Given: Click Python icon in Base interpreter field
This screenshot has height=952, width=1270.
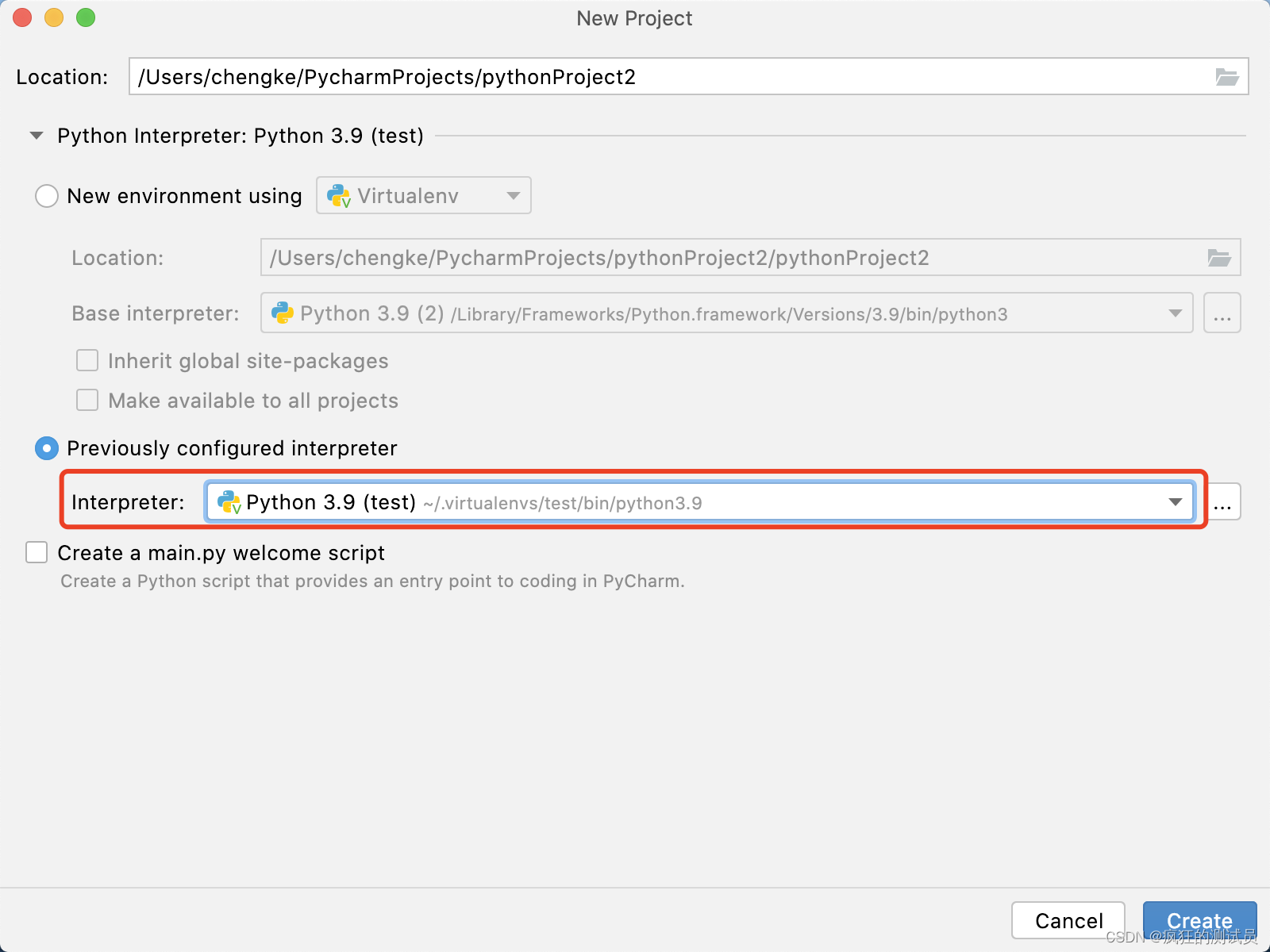Looking at the screenshot, I should pos(283,313).
